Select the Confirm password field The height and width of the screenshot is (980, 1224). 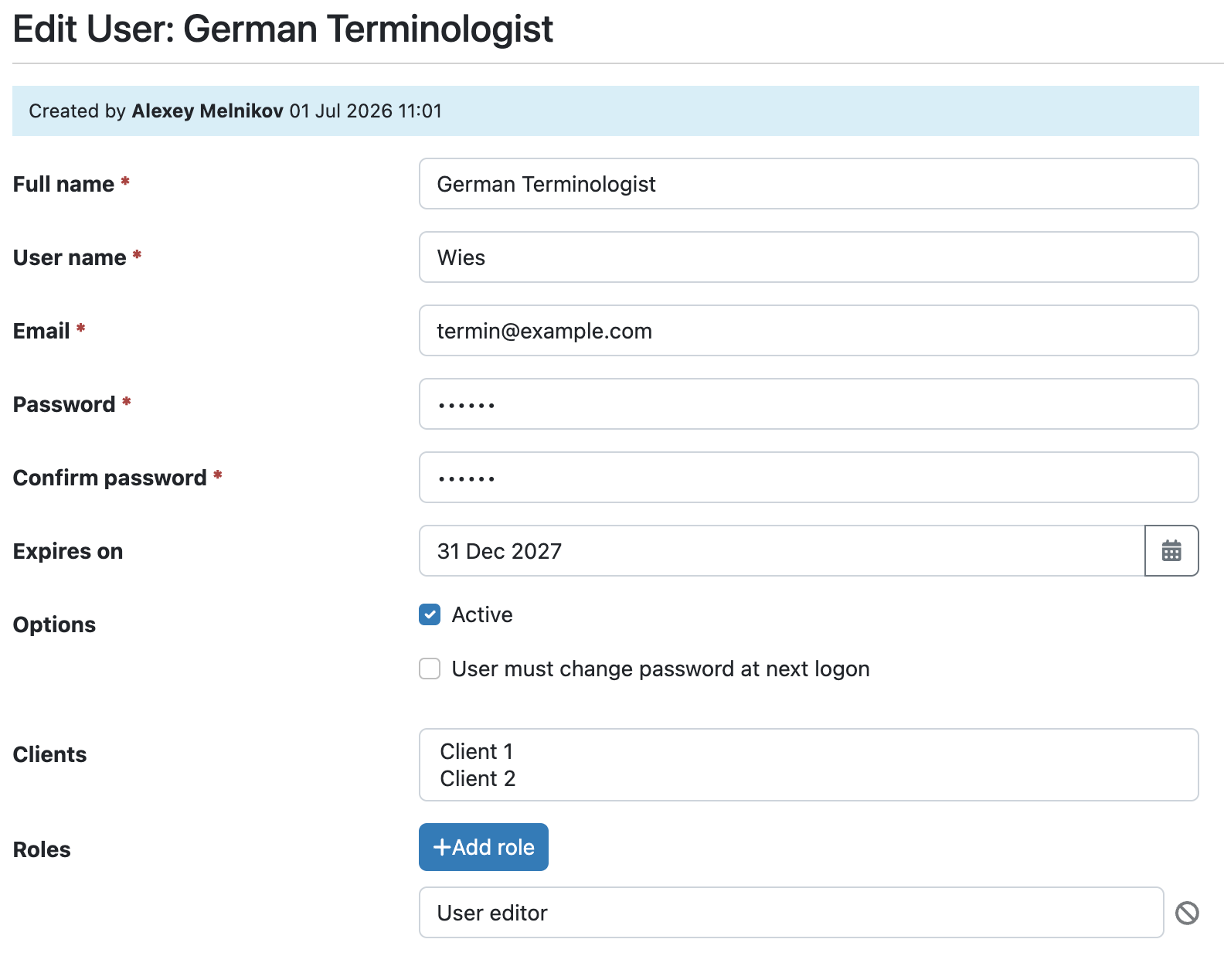(x=809, y=478)
